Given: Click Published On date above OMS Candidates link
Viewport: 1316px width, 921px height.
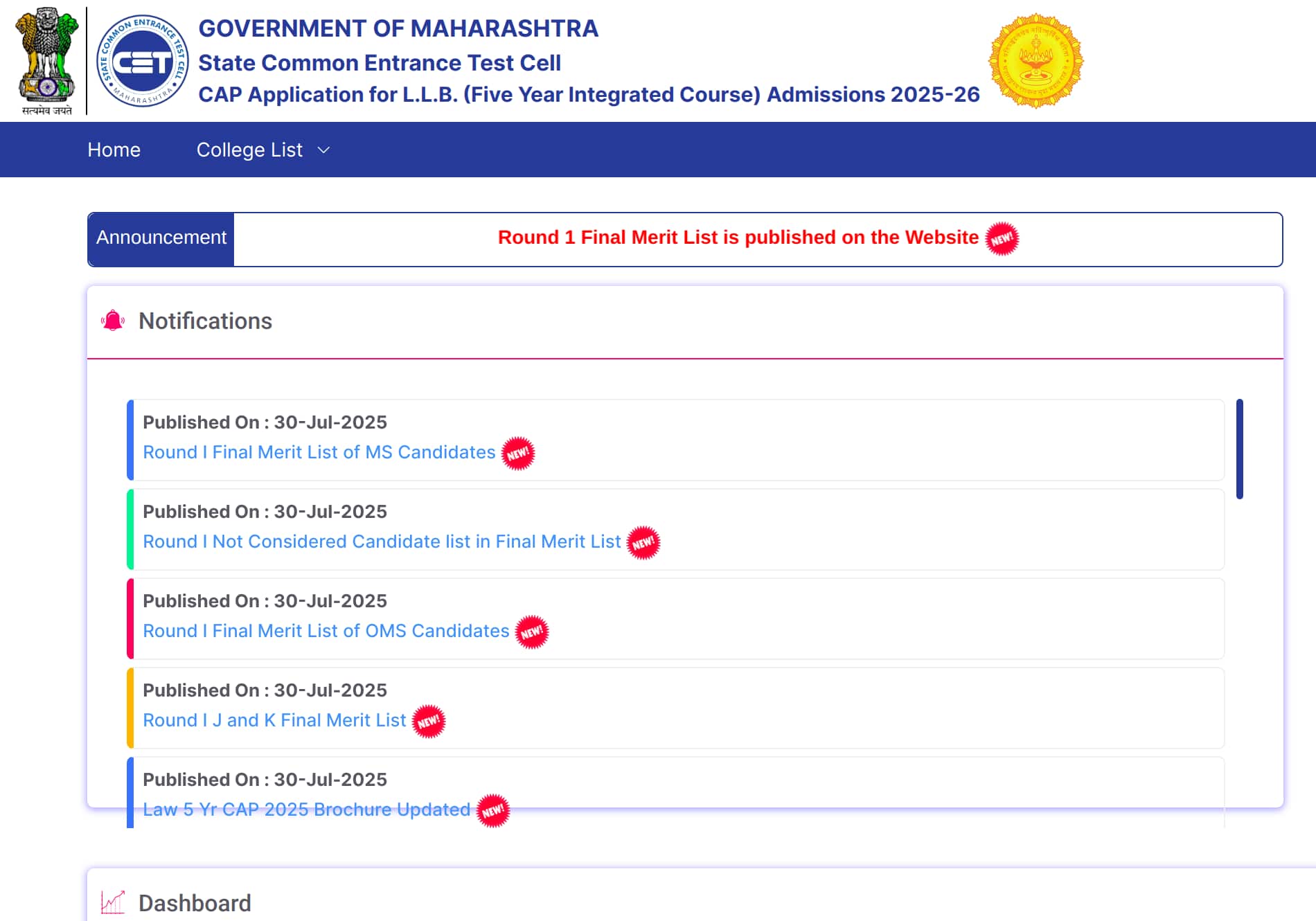Looking at the screenshot, I should coord(265,601).
